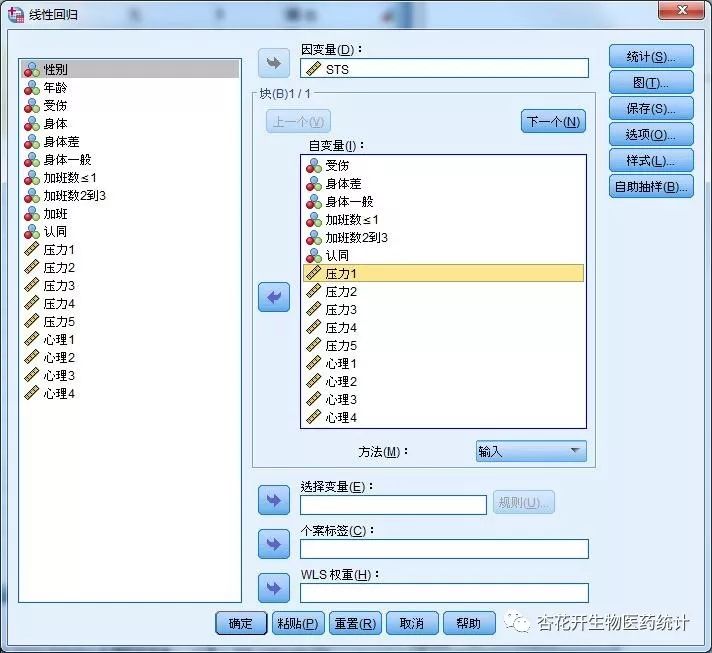This screenshot has width=712, height=653.
Task: Select 受伤 in the independent variables list
Action: pyautogui.click(x=443, y=166)
